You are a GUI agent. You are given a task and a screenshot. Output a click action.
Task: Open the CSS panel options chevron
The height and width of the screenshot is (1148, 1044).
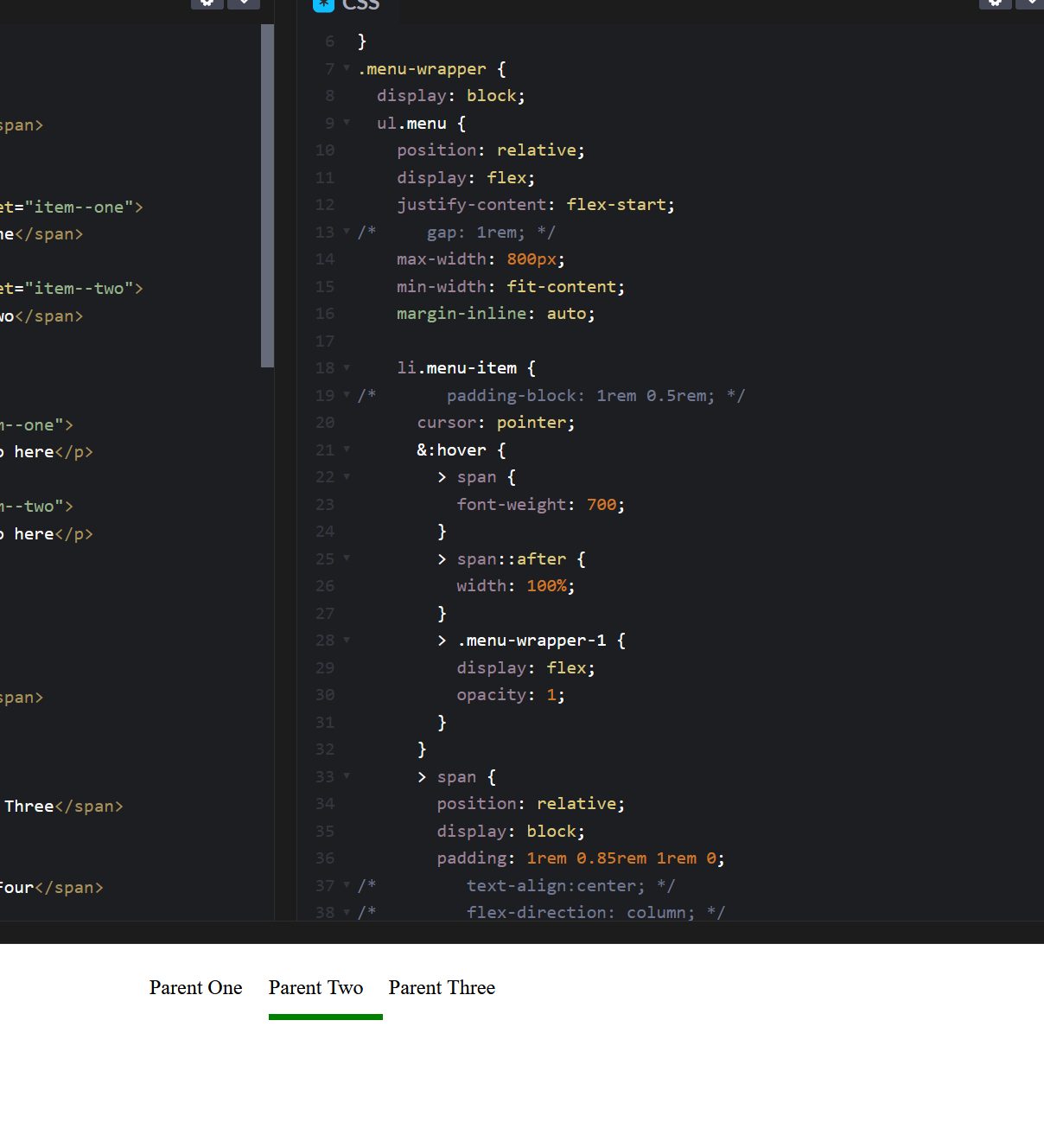[1034, 4]
